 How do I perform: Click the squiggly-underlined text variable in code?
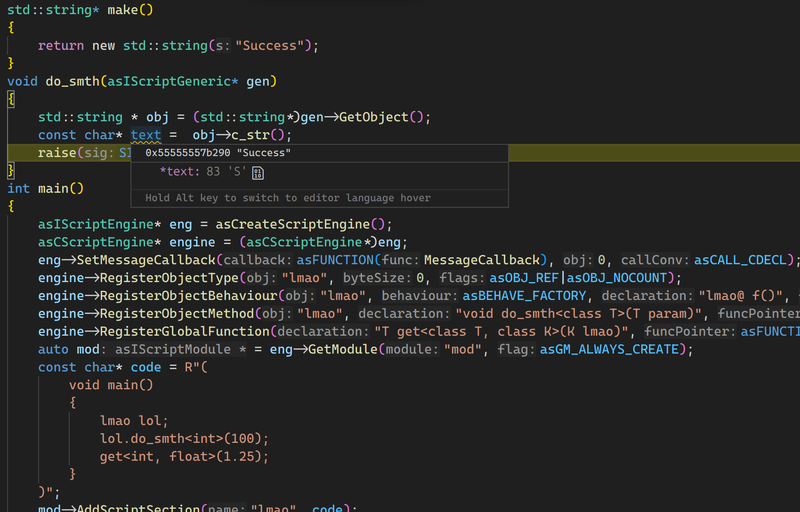146,135
